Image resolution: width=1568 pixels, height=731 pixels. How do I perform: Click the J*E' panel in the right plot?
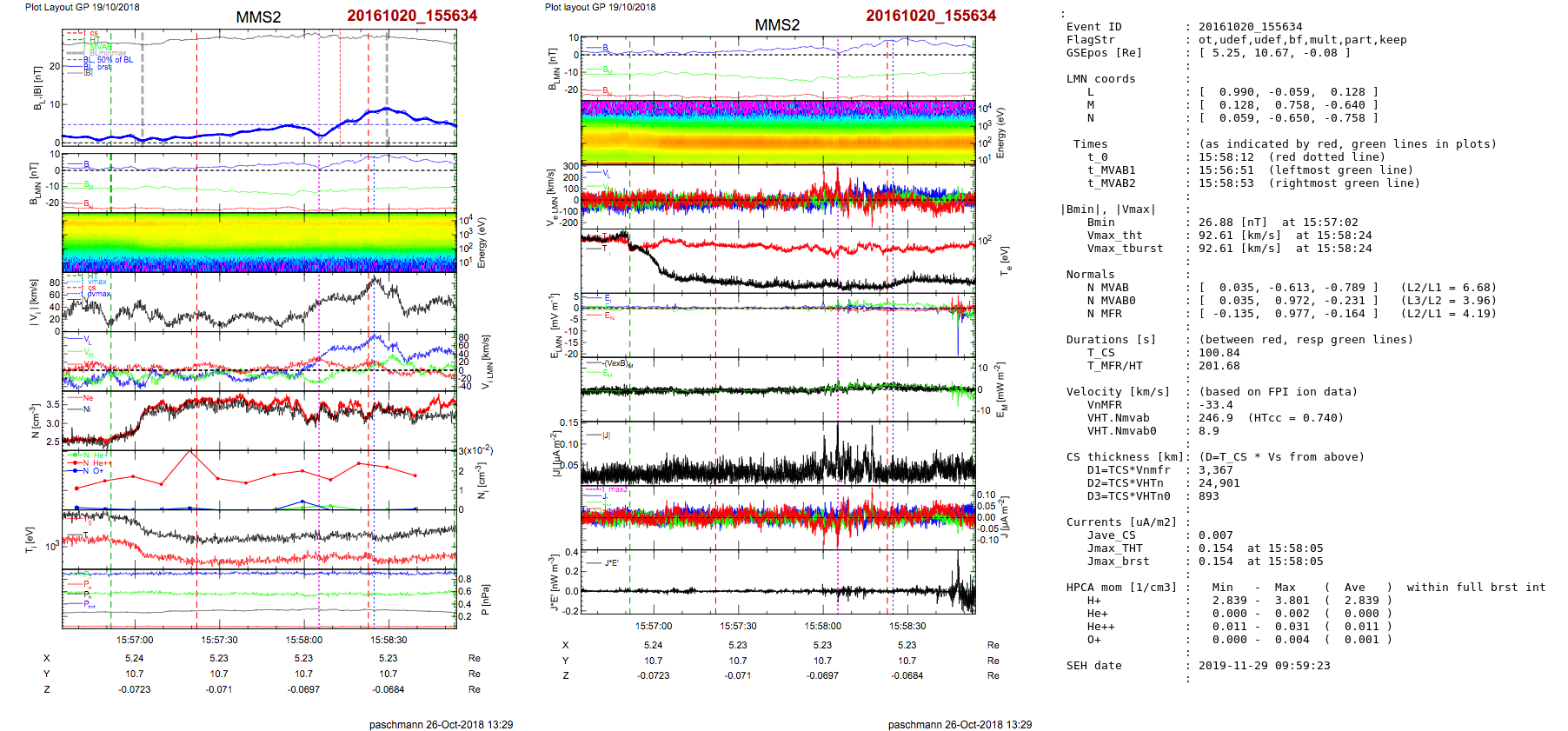pyautogui.click(x=778, y=582)
